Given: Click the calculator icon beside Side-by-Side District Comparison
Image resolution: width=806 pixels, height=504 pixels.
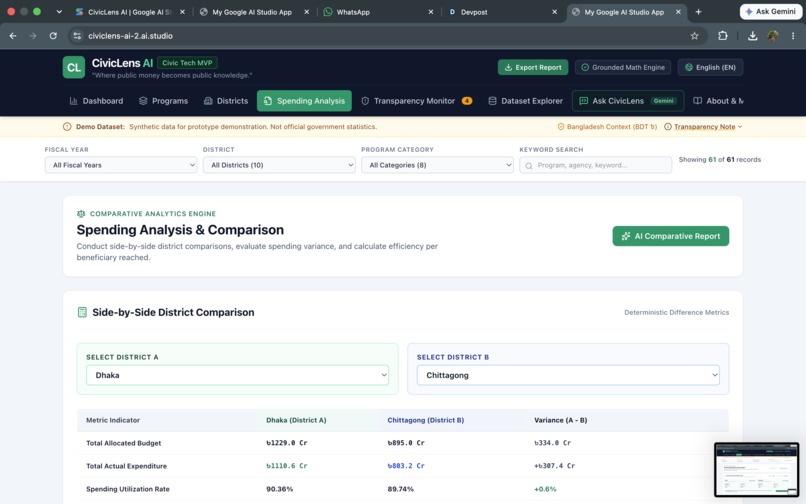Looking at the screenshot, I should (82, 312).
